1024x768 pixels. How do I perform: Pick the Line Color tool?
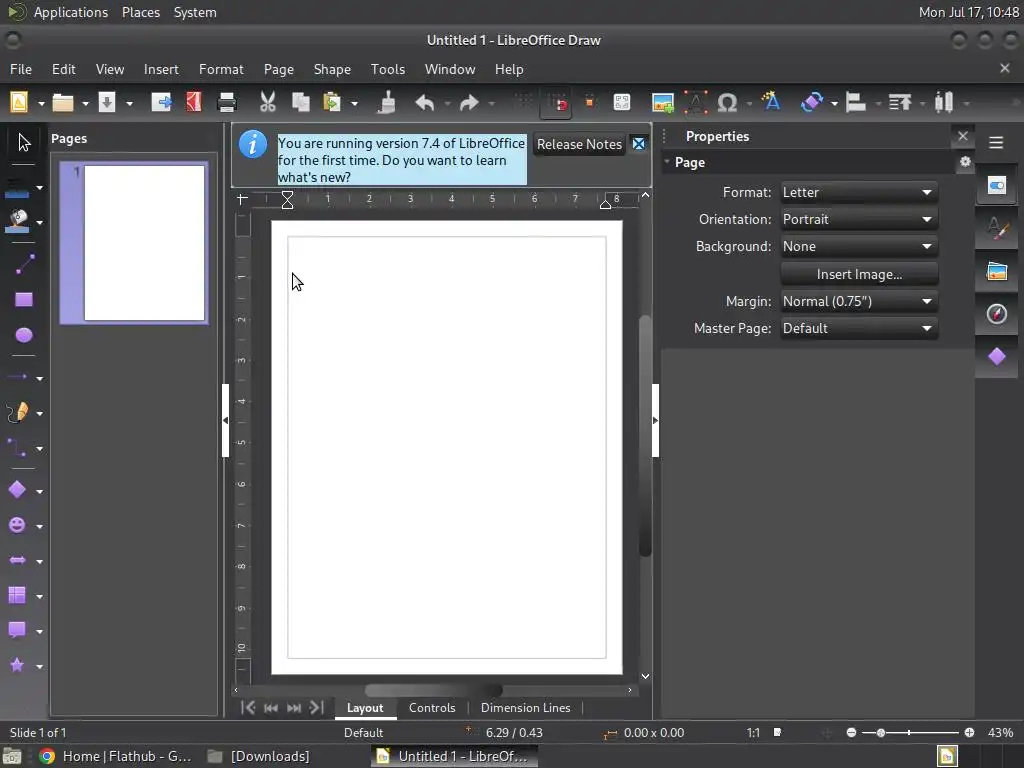(x=17, y=188)
